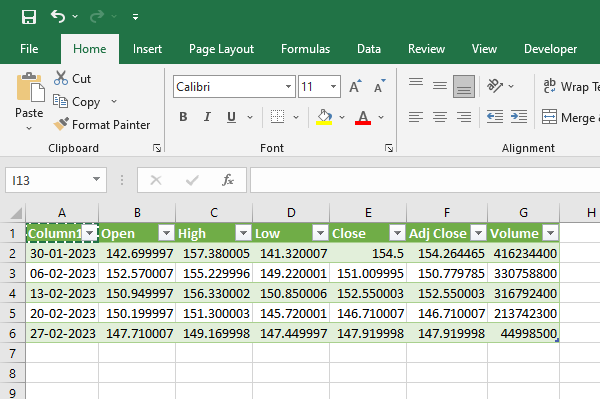Open the Column1 filter dropdown
Viewport: 600px width, 399px height.
pos(90,233)
